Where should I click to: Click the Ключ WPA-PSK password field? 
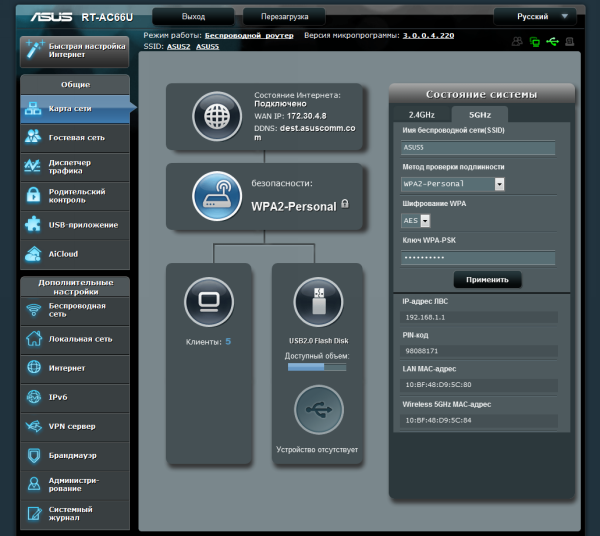(478, 257)
